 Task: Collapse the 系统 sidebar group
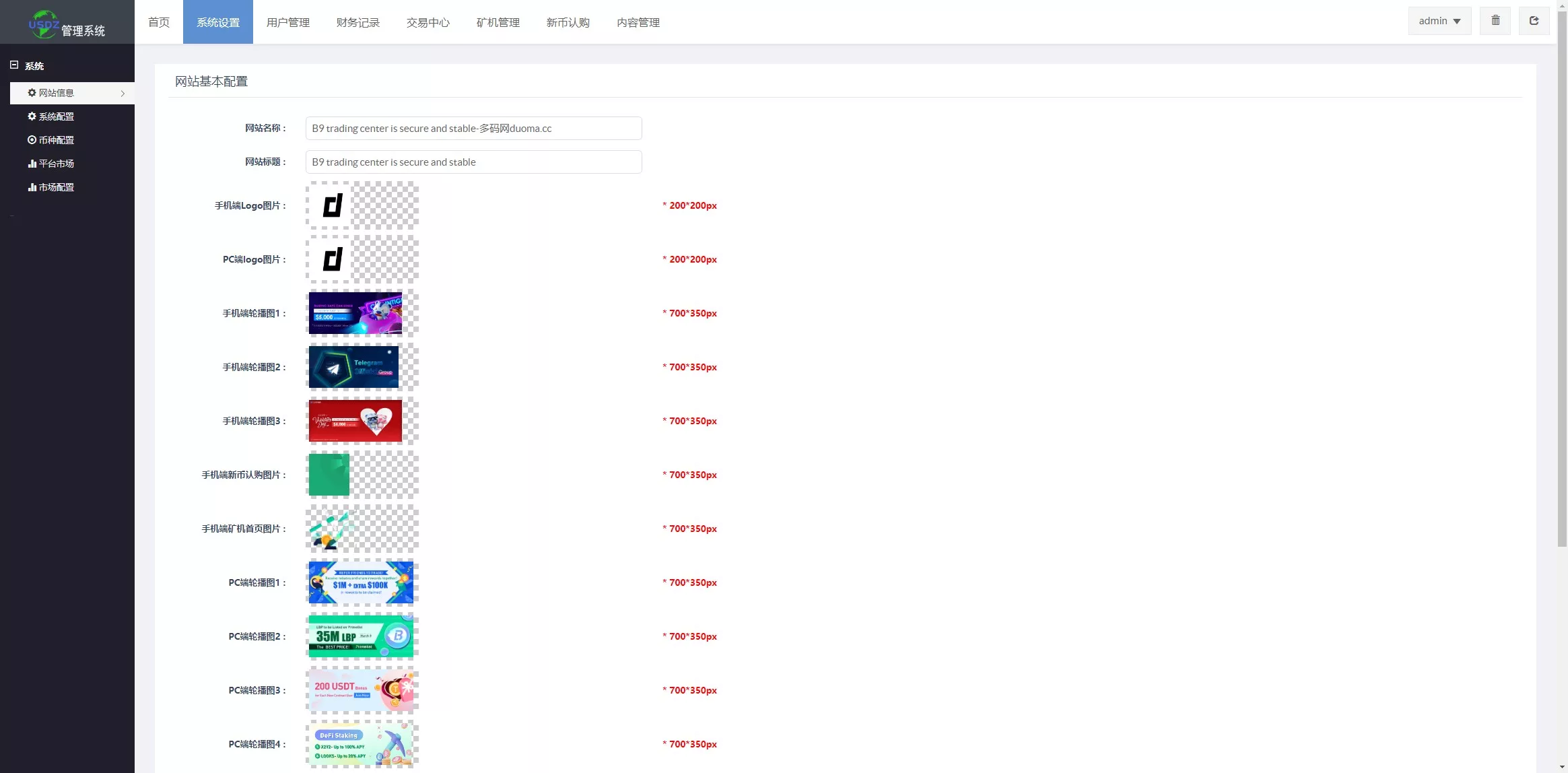pyautogui.click(x=14, y=65)
